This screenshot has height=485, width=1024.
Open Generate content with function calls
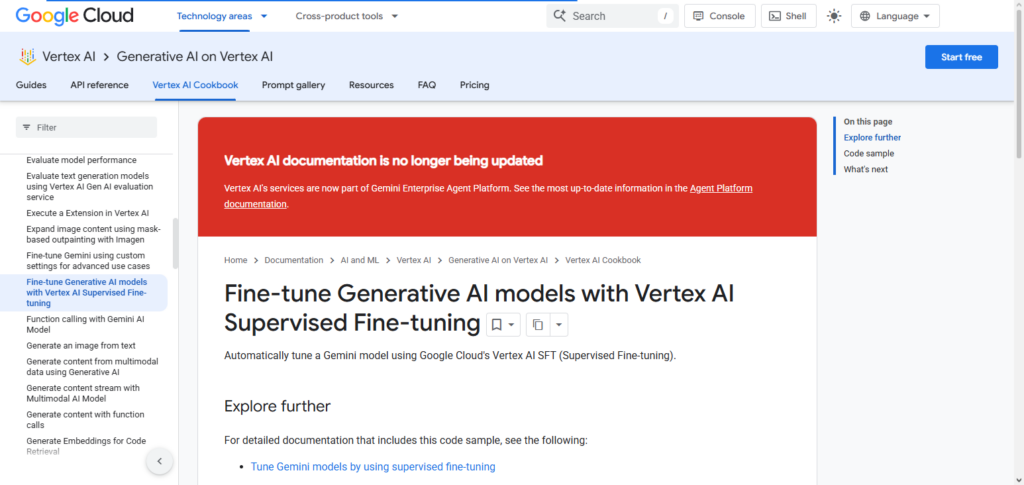[x=85, y=420]
